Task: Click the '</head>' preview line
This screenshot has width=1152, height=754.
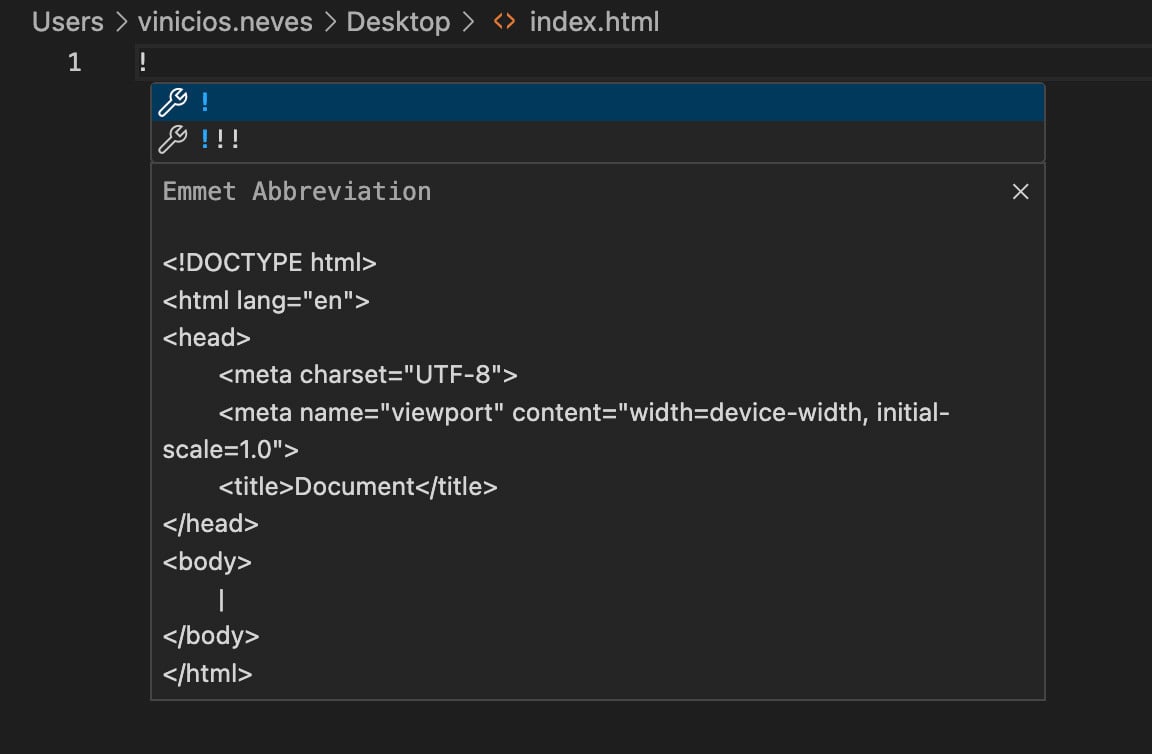Action: coord(211,524)
